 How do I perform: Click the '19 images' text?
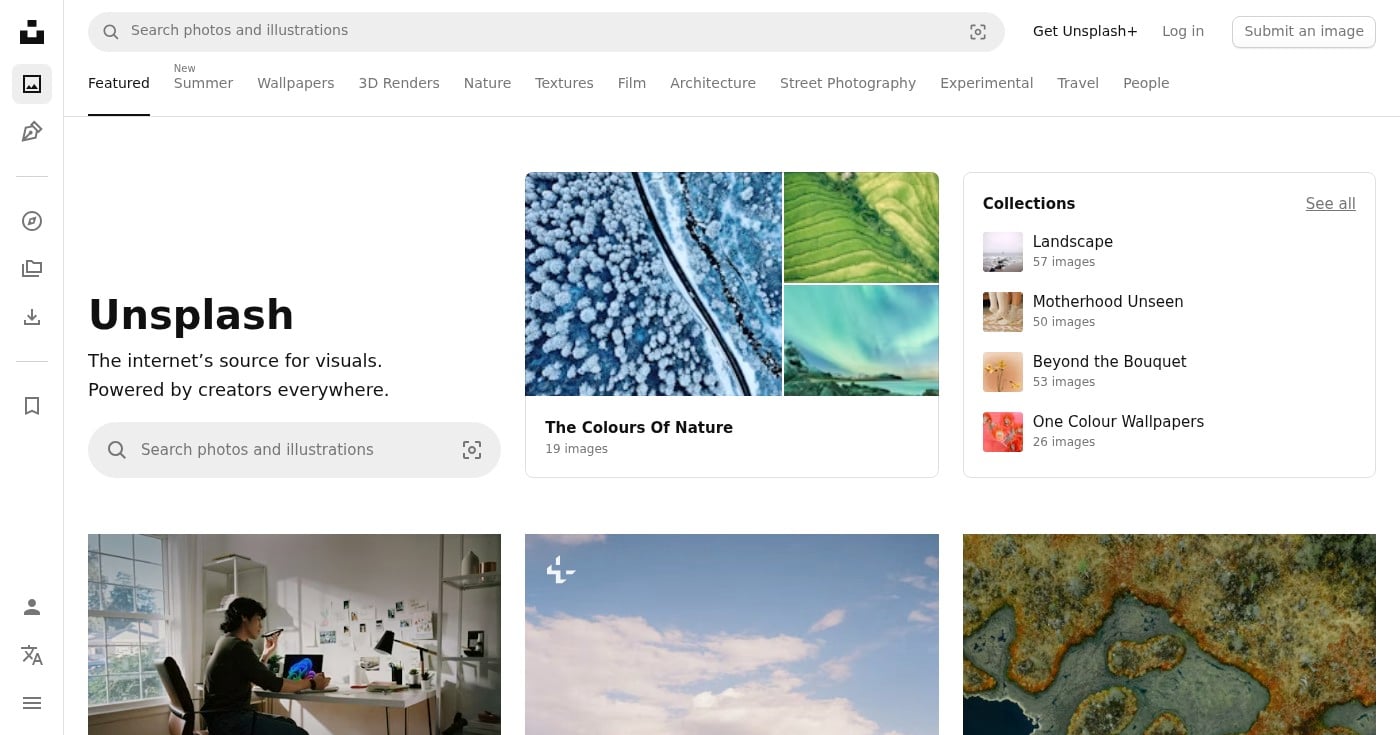click(576, 449)
